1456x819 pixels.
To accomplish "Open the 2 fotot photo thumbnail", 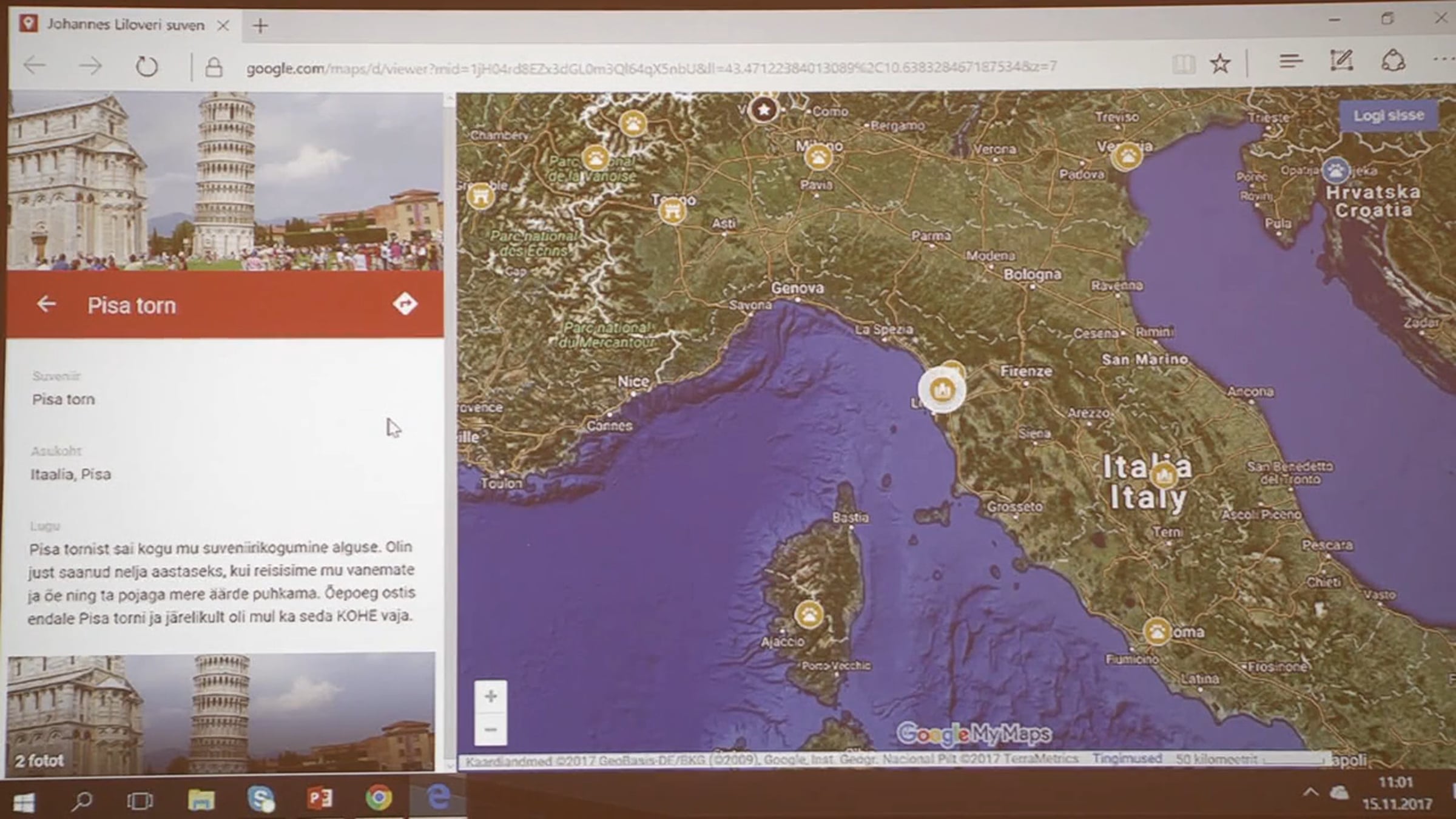I will [221, 713].
